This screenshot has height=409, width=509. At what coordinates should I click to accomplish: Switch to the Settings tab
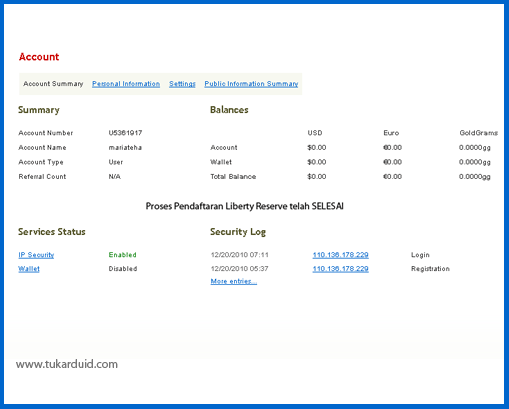182,84
